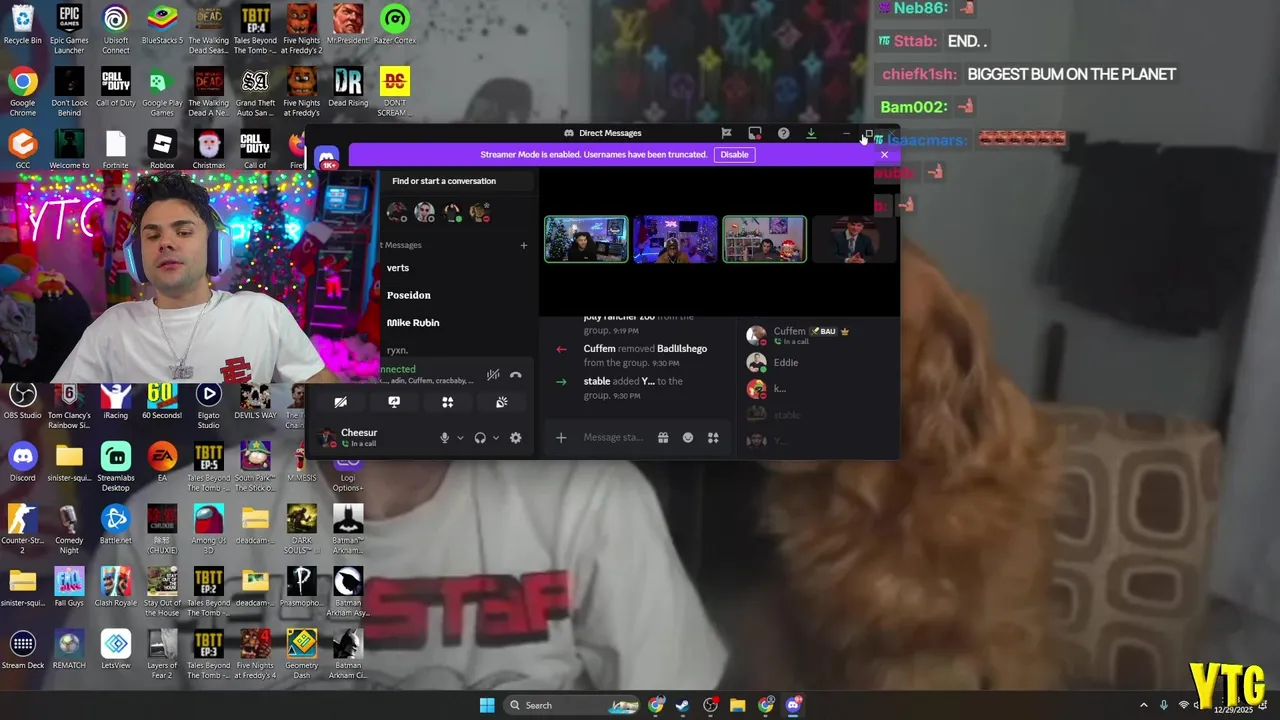Select the man-in-suit call video tile

[852, 239]
